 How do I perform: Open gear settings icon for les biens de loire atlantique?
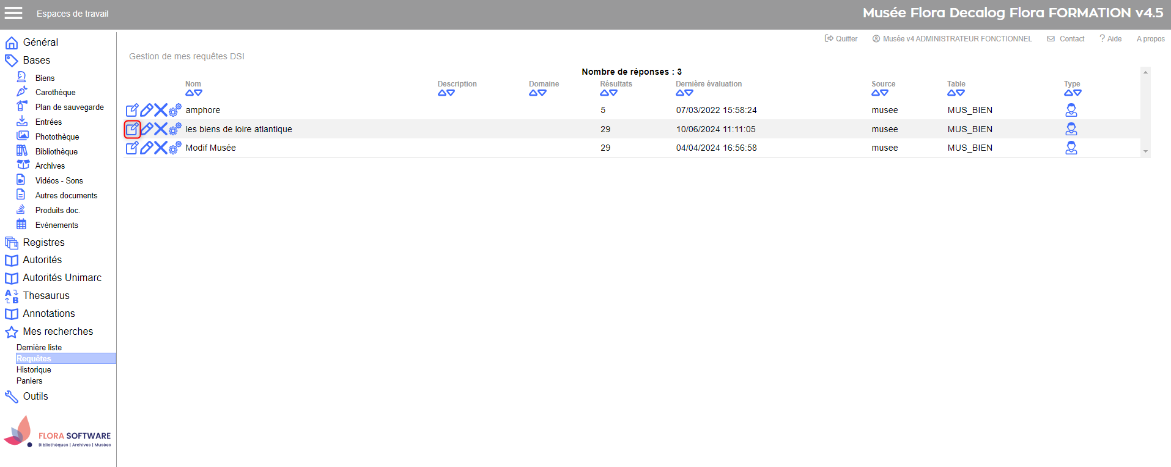click(175, 129)
